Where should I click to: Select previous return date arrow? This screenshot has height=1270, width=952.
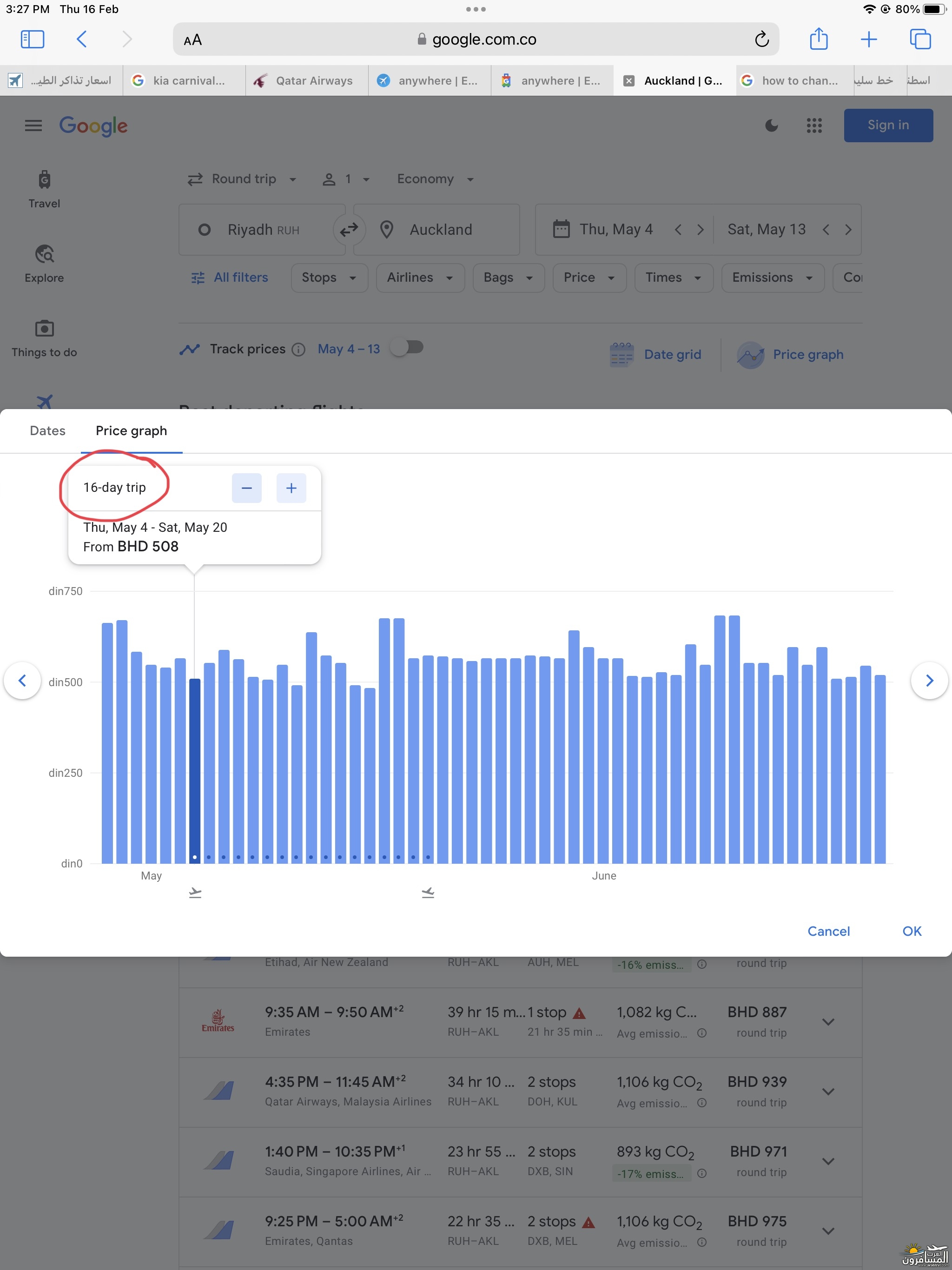[826, 230]
